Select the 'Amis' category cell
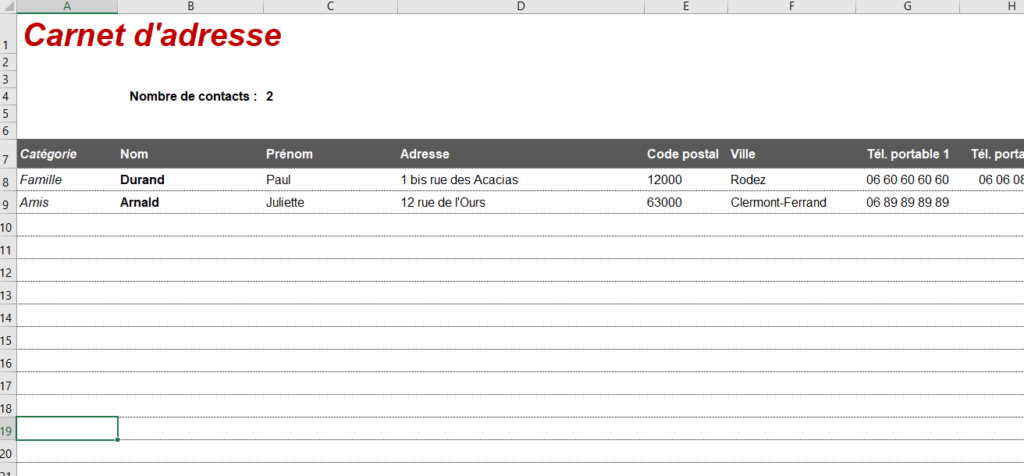Screen dimensions: 1024x476 click(67, 203)
